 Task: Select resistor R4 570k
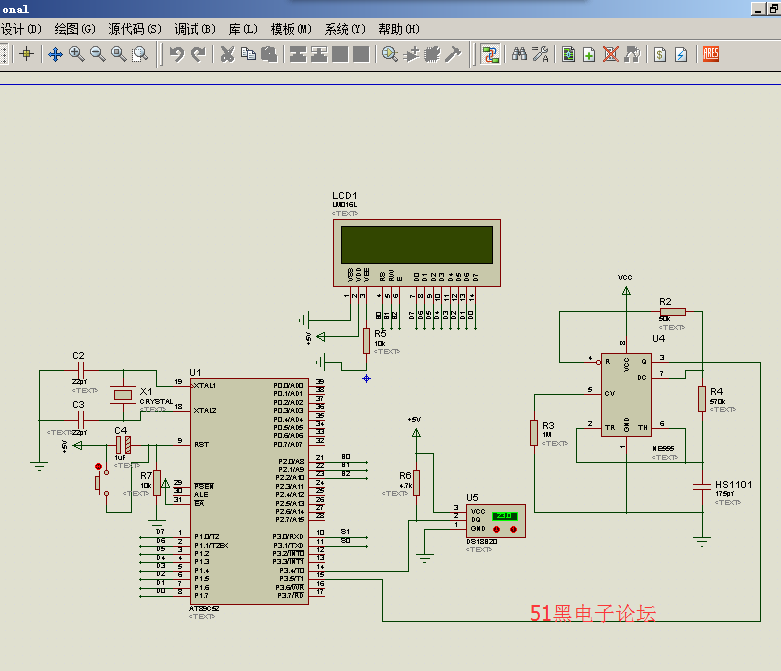[x=702, y=399]
